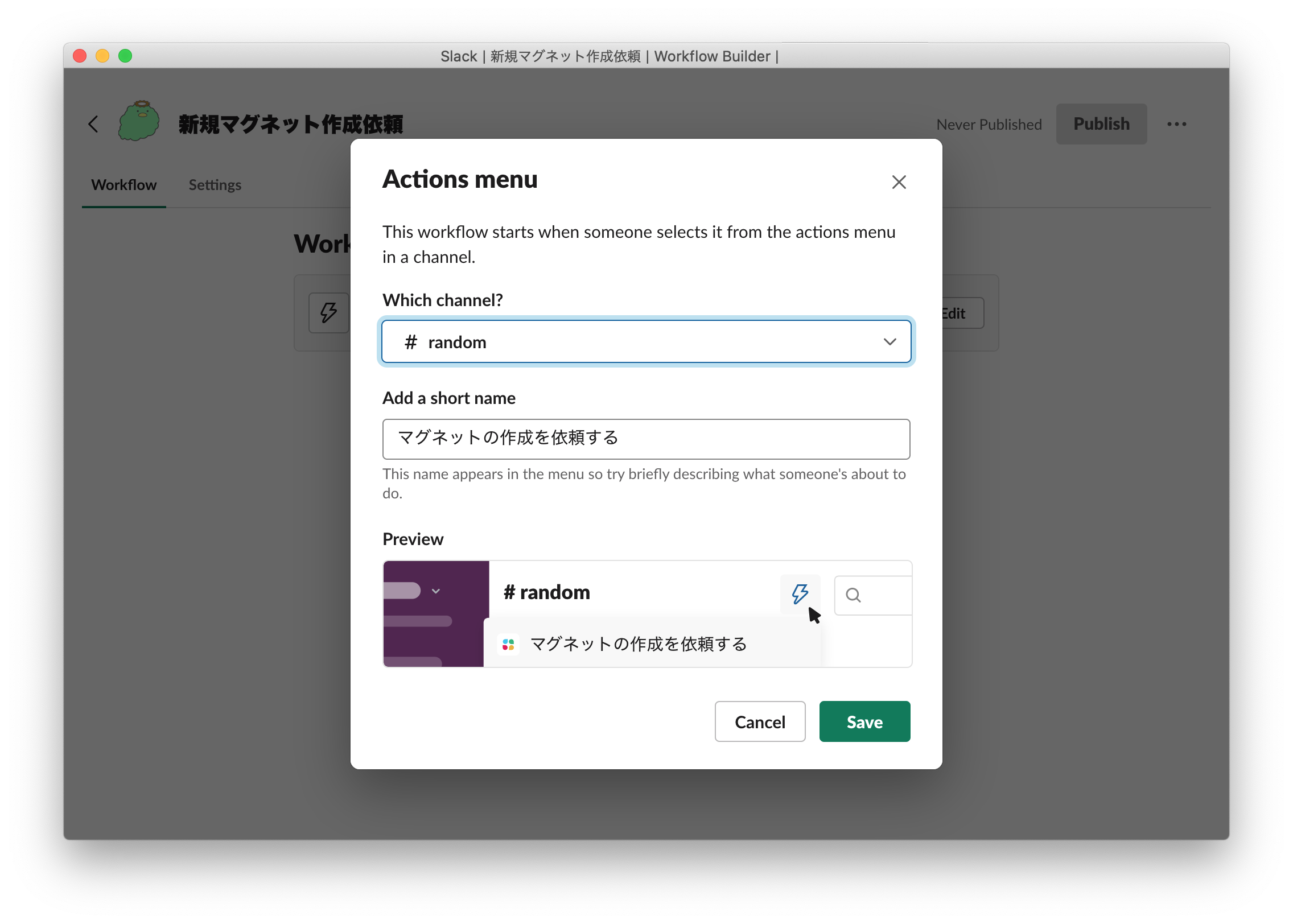Go back using the left arrow icon
1293x924 pixels.
94,124
